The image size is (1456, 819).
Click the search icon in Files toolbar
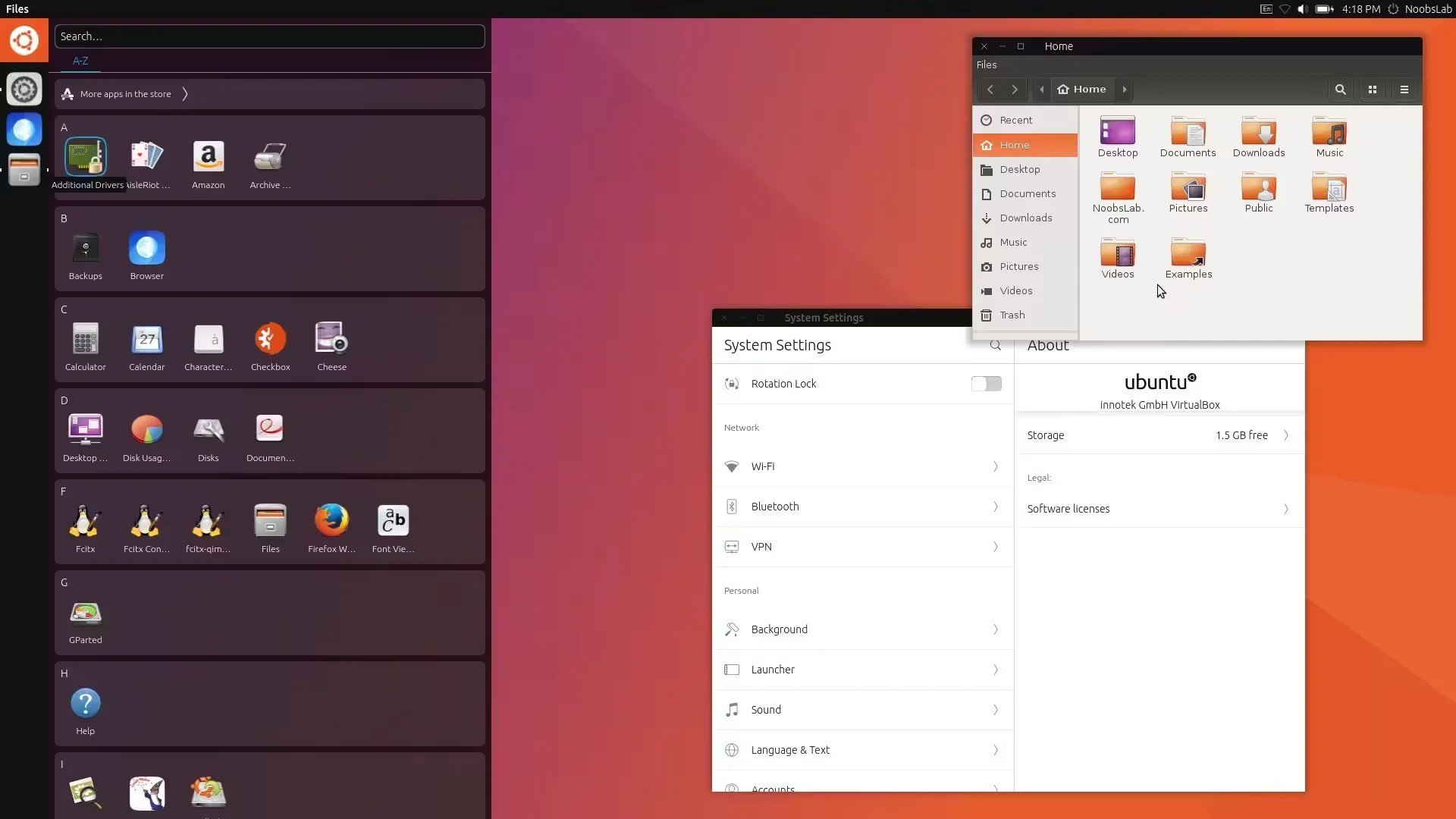click(1340, 89)
